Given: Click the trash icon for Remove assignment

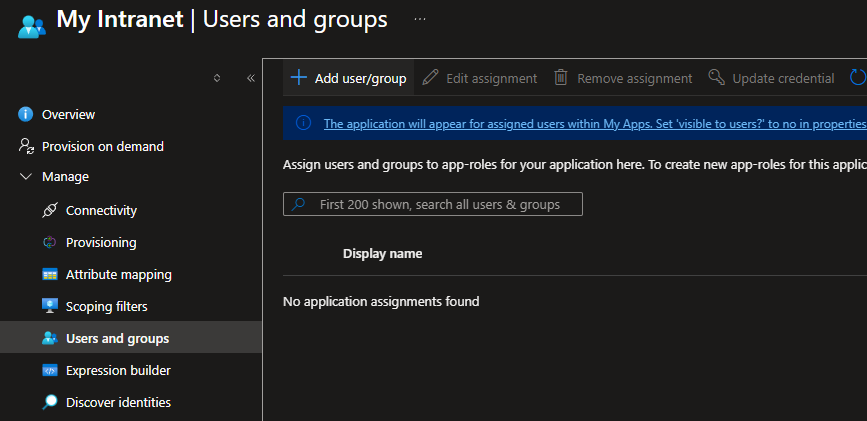Looking at the screenshot, I should point(561,77).
